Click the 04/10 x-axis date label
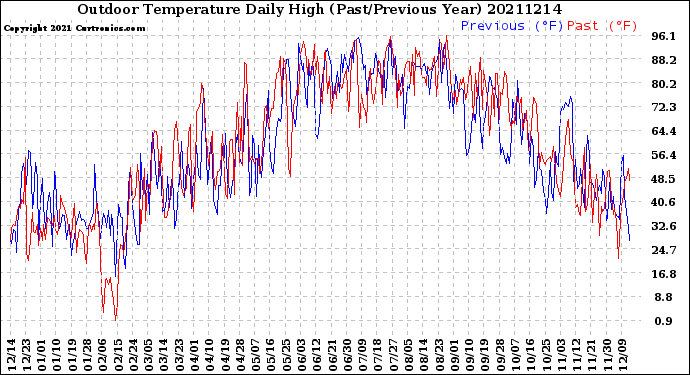This screenshot has width=690, height=375. pos(209,355)
